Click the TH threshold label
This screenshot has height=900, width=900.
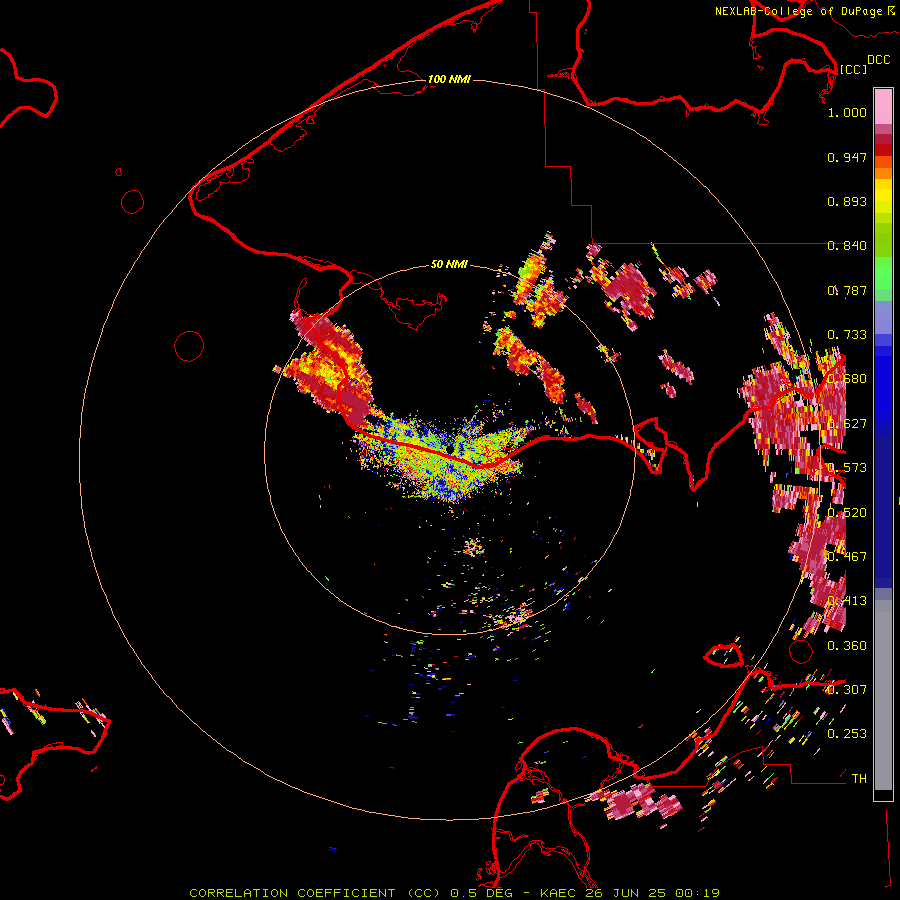click(859, 779)
